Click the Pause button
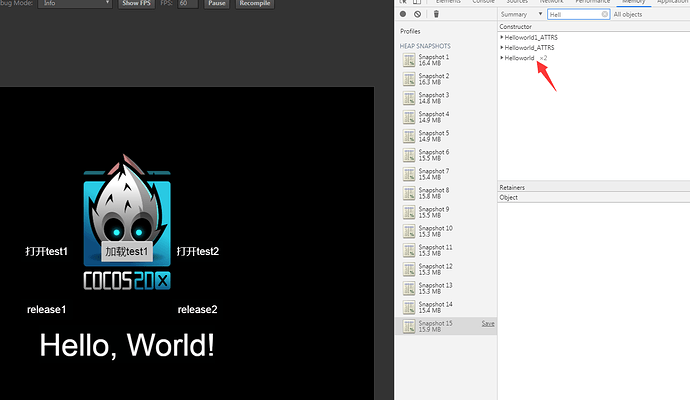This screenshot has height=400, width=690. coord(217,4)
